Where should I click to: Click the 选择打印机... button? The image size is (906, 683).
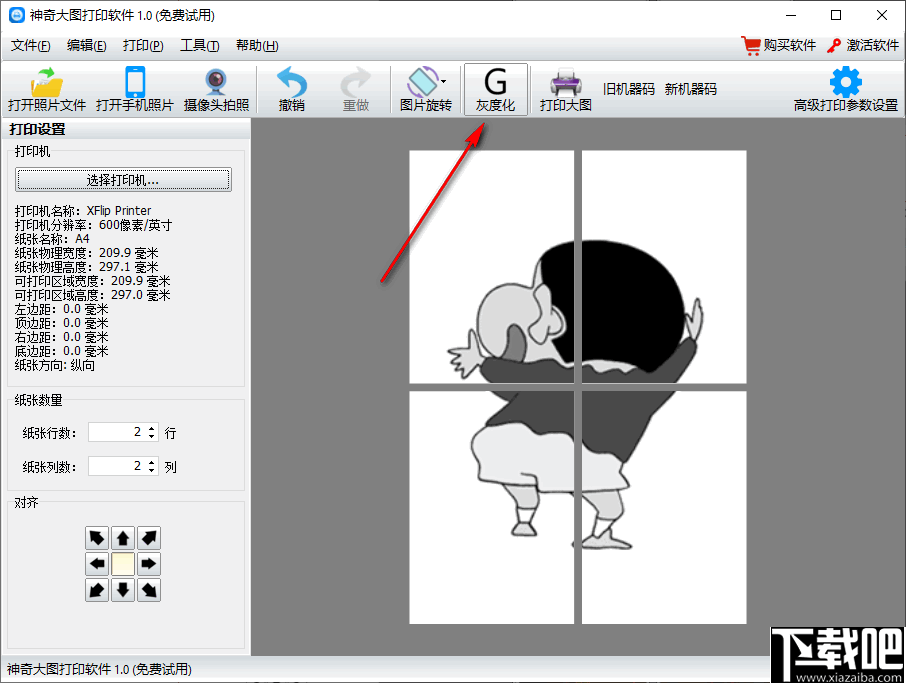click(x=123, y=180)
